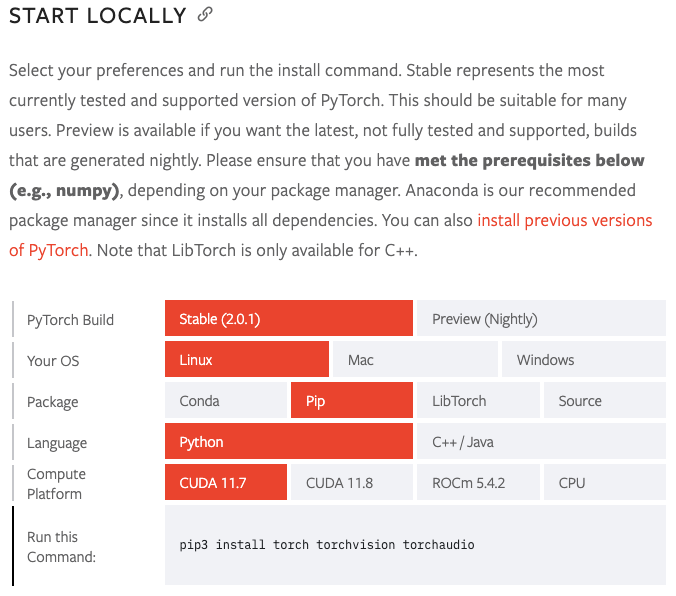Select the Source package option
This screenshot has height=596, width=676.
[x=604, y=401]
